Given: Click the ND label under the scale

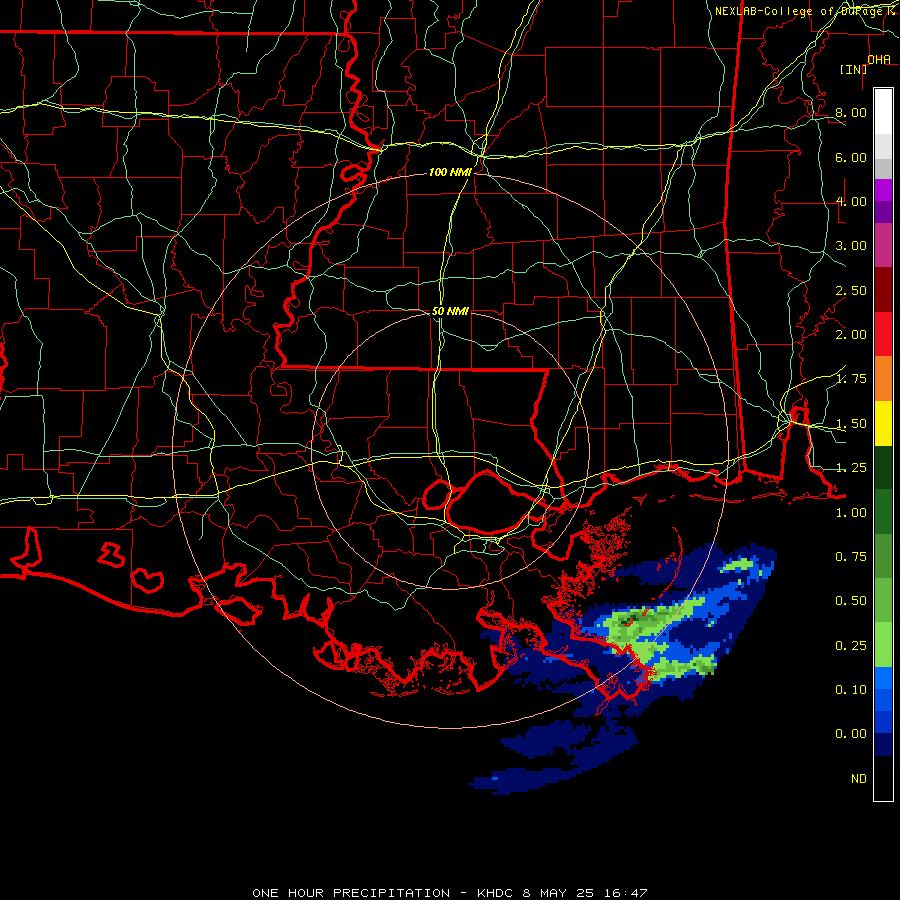Looking at the screenshot, I should [859, 779].
